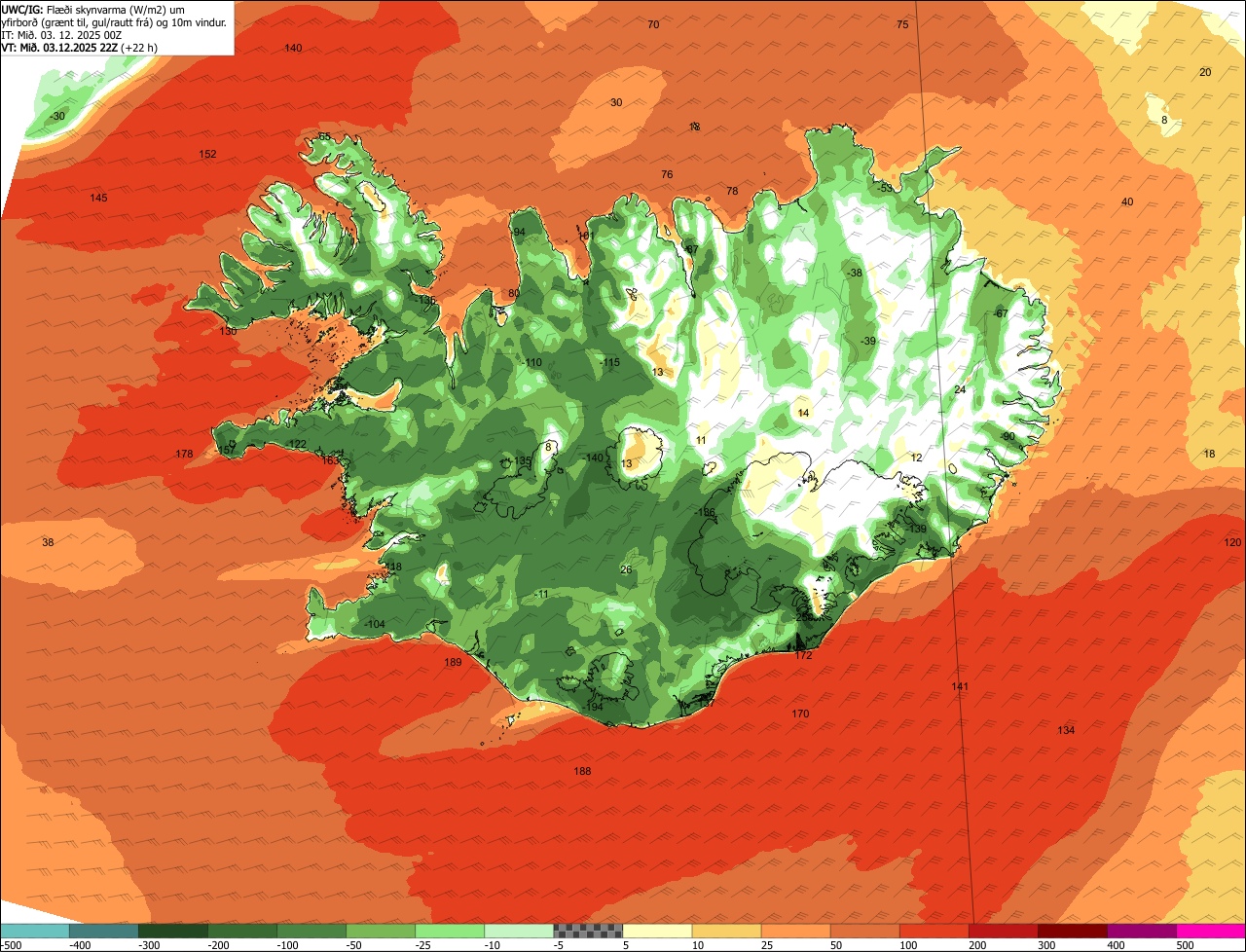The width and height of the screenshot is (1246, 952).
Task: Click the south coast land value -194
Action: point(593,707)
